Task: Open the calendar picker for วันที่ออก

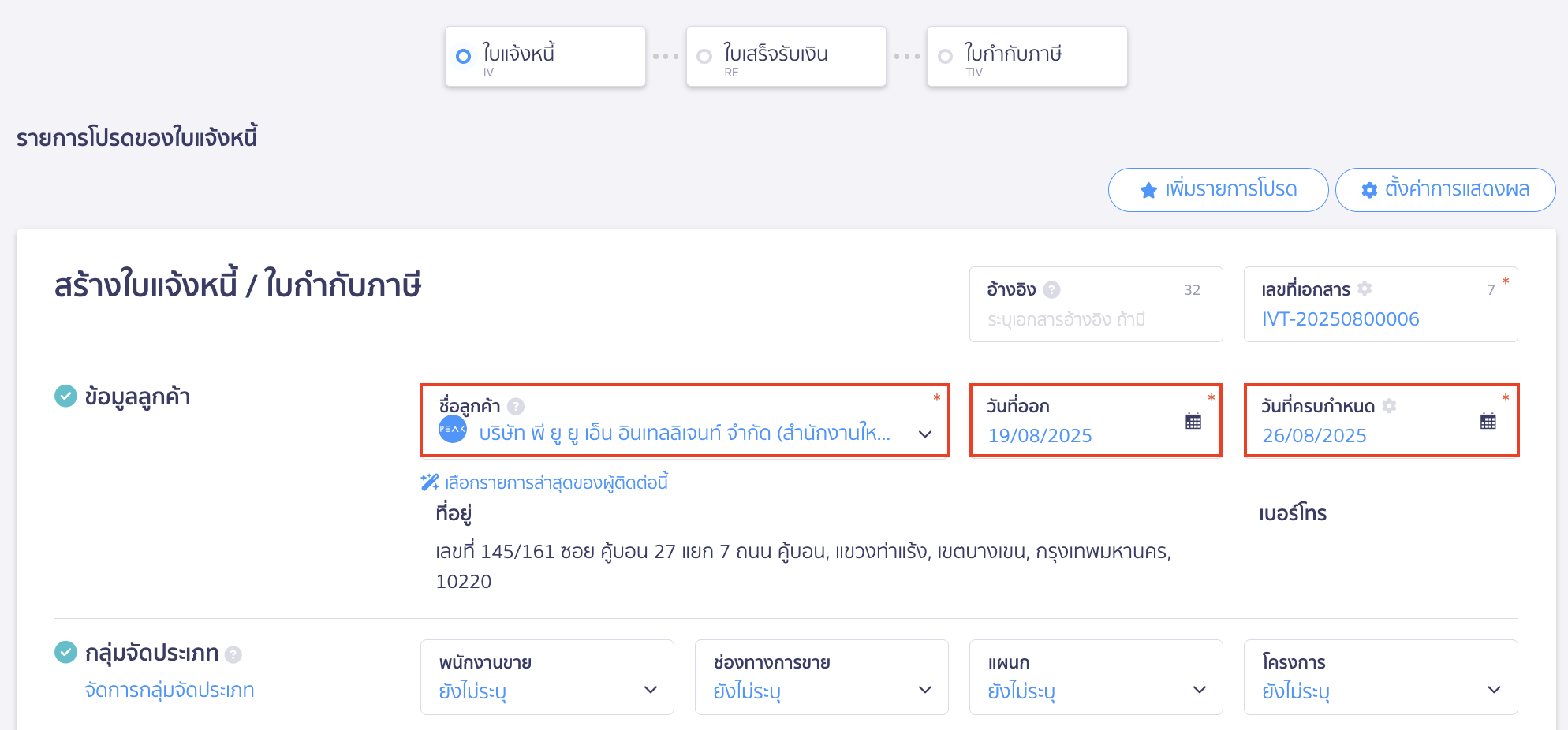Action: [1193, 420]
